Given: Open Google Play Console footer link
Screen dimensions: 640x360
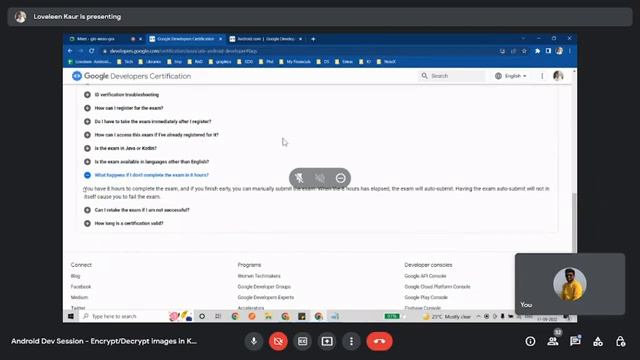Looking at the screenshot, I should point(426,297).
